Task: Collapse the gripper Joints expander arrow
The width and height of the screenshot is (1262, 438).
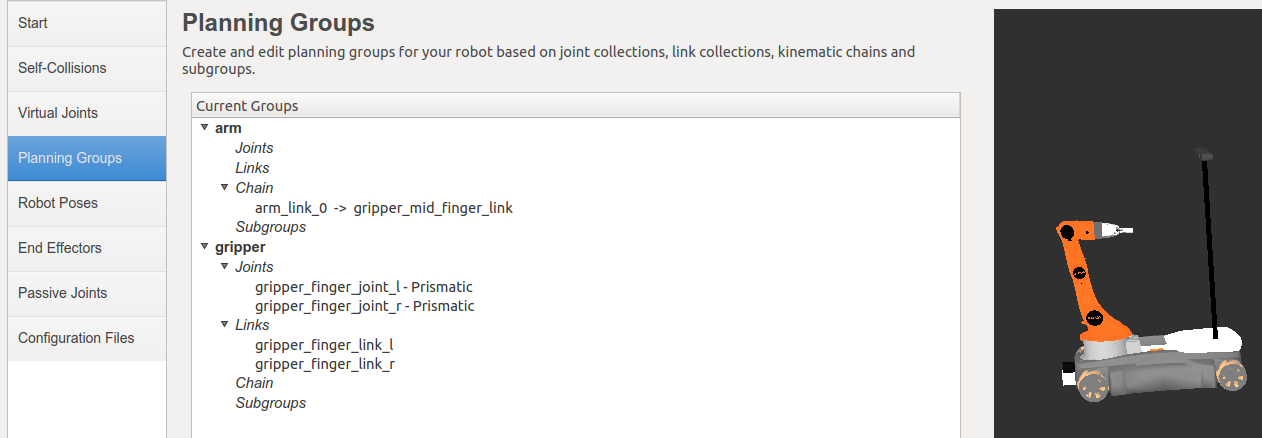Action: [x=224, y=266]
